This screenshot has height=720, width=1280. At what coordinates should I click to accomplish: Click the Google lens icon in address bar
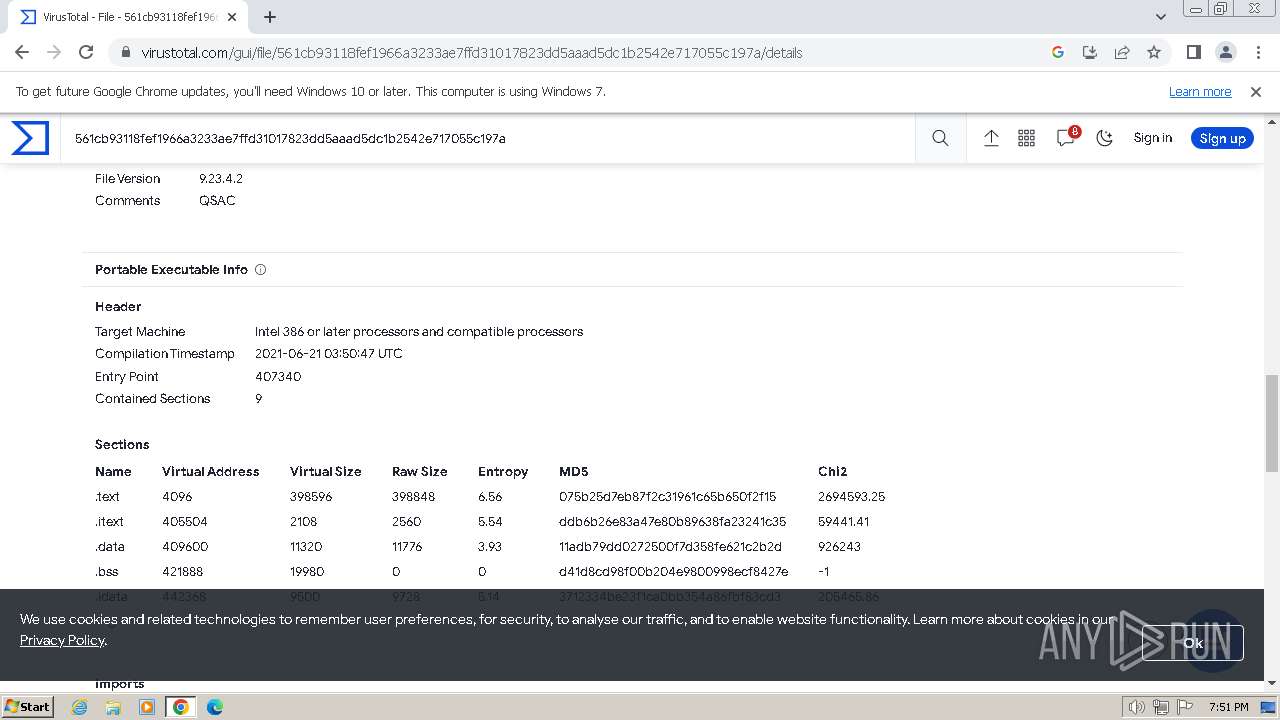click(1057, 52)
